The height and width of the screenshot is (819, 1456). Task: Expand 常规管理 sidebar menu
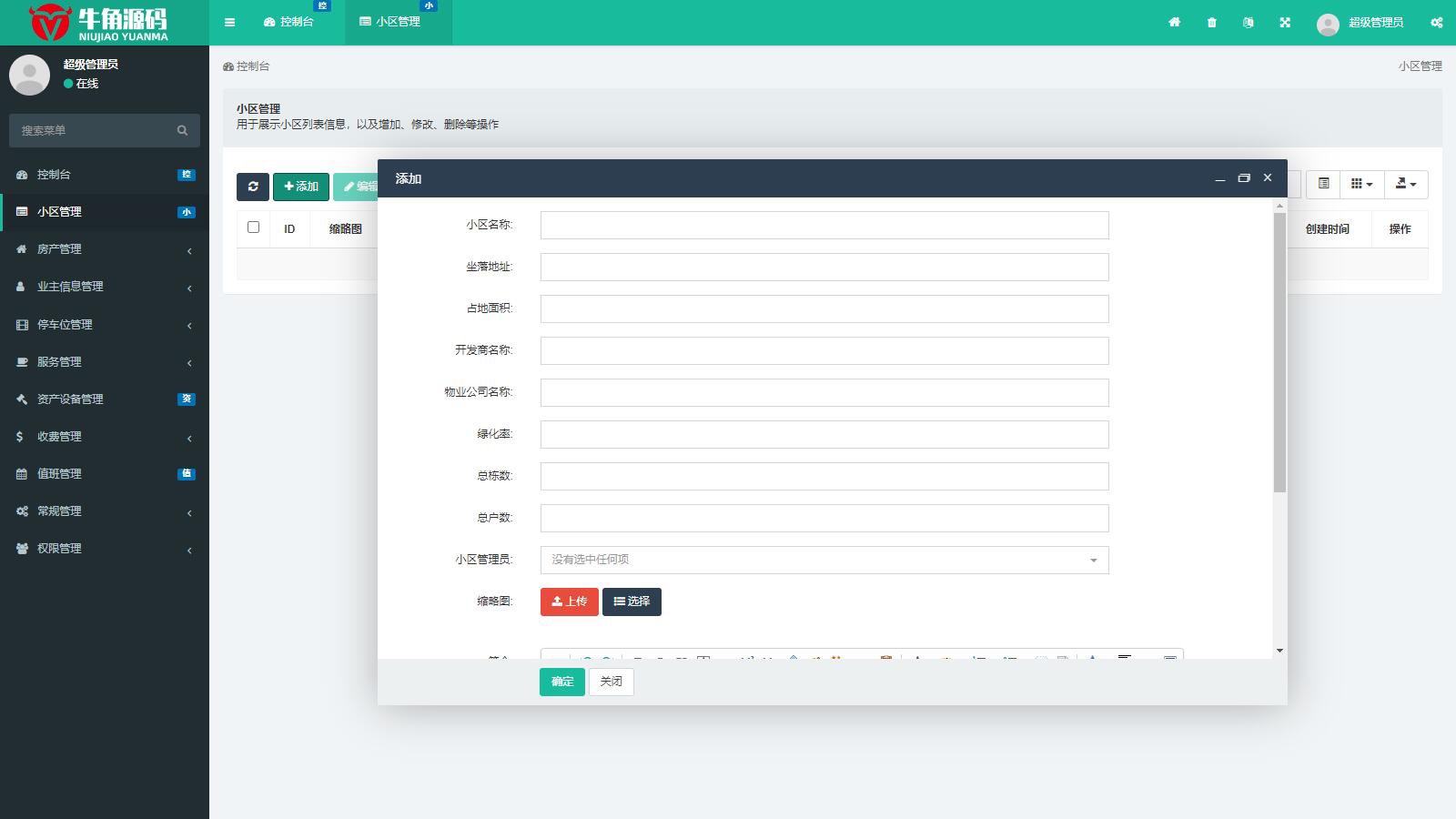105,511
